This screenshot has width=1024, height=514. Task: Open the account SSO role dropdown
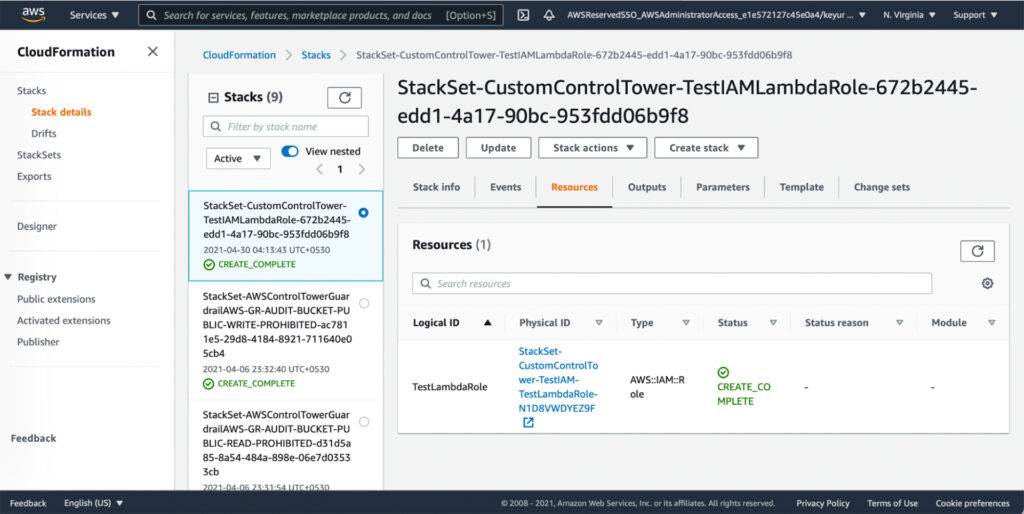pos(716,14)
